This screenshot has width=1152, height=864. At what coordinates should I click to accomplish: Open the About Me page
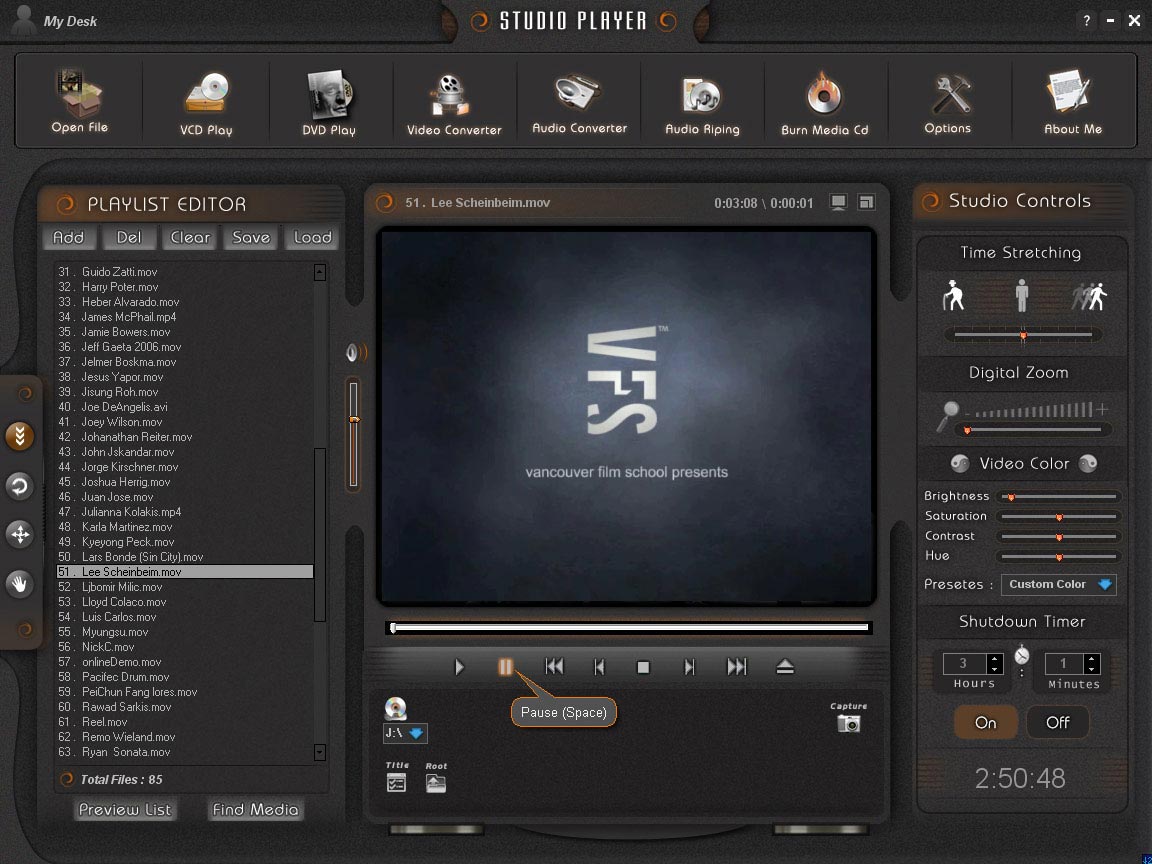(x=1073, y=103)
